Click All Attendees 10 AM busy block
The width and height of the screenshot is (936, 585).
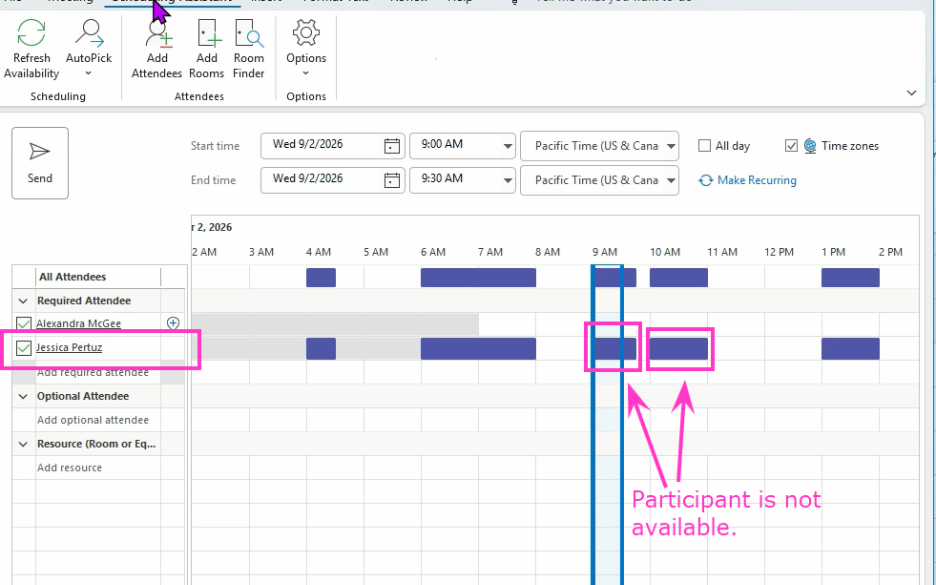coord(679,278)
